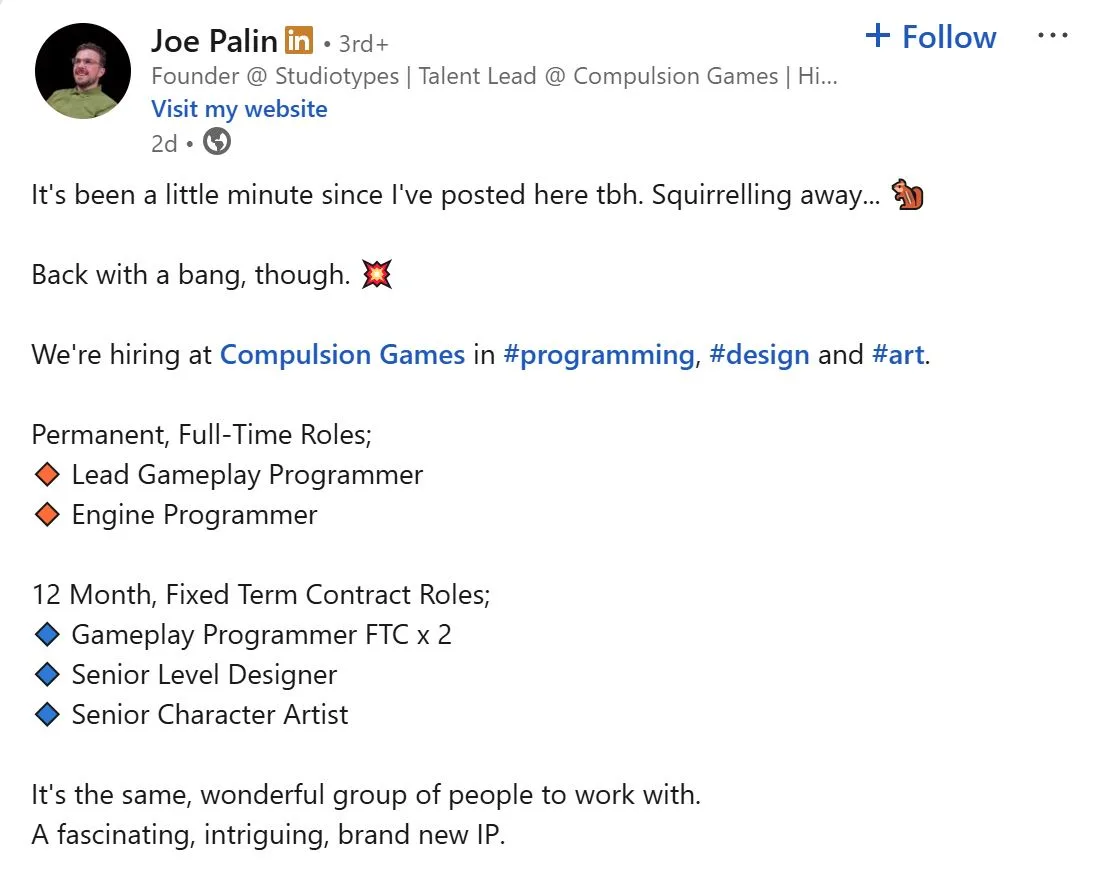The height and width of the screenshot is (885, 1094).
Task: Click the '2d' post timestamp
Action: (x=163, y=143)
